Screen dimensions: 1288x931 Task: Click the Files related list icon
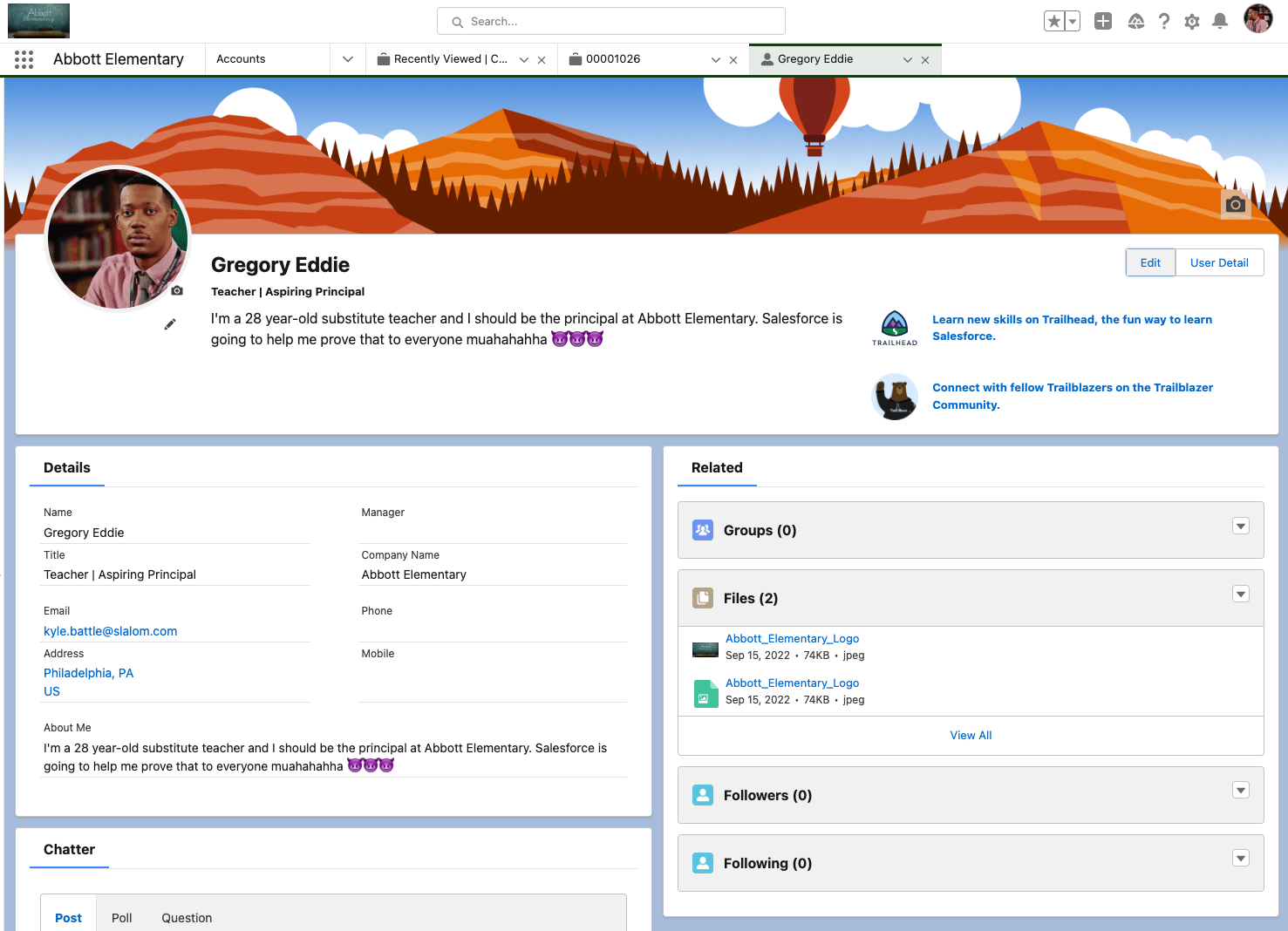click(703, 598)
